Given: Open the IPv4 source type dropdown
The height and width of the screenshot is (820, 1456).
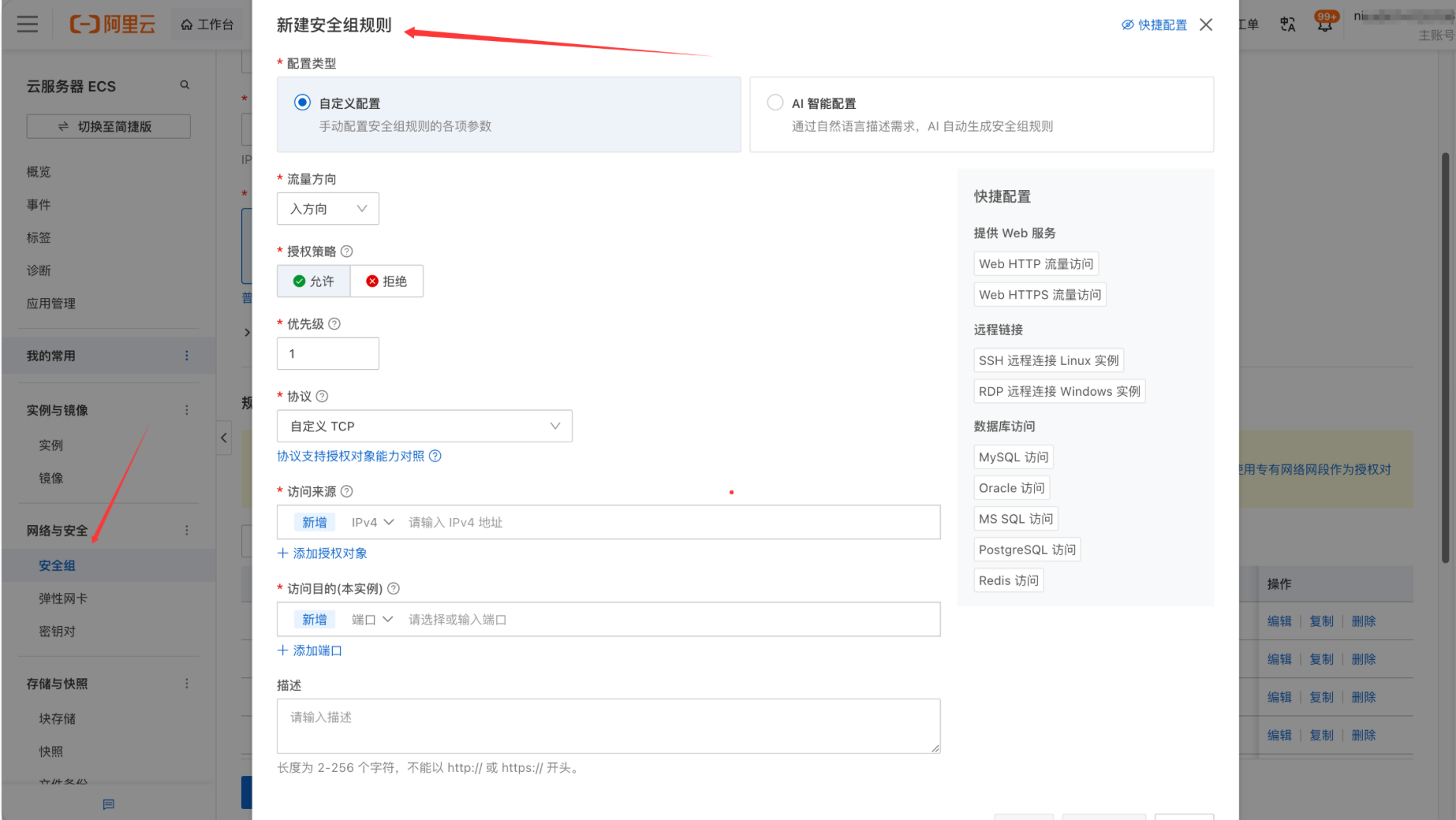Looking at the screenshot, I should point(372,523).
